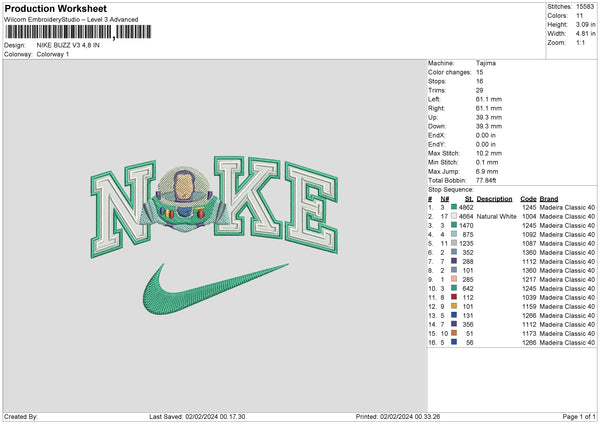The height and width of the screenshot is (424, 600).
Task: Click thread code "1092" in the table
Action: (529, 234)
